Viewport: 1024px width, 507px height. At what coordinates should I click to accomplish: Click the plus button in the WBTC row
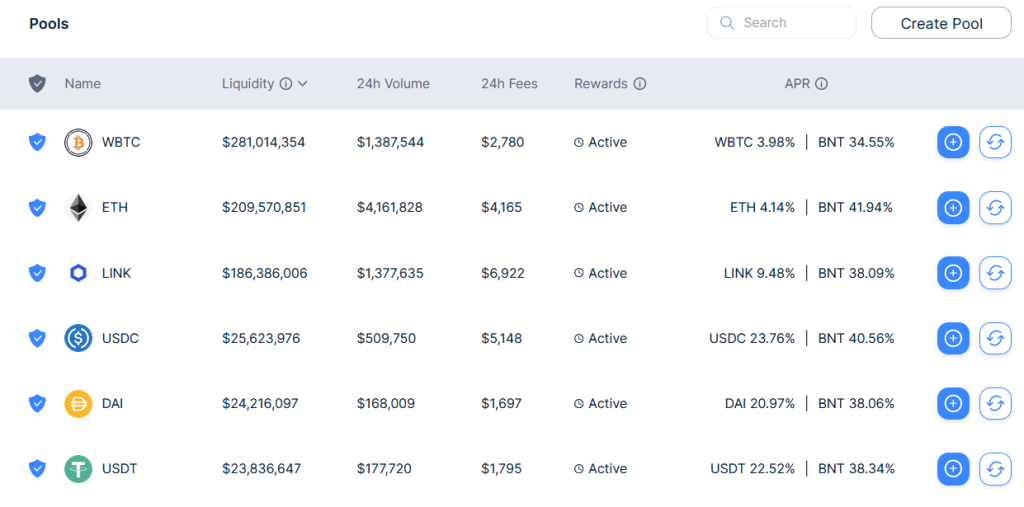coord(953,142)
